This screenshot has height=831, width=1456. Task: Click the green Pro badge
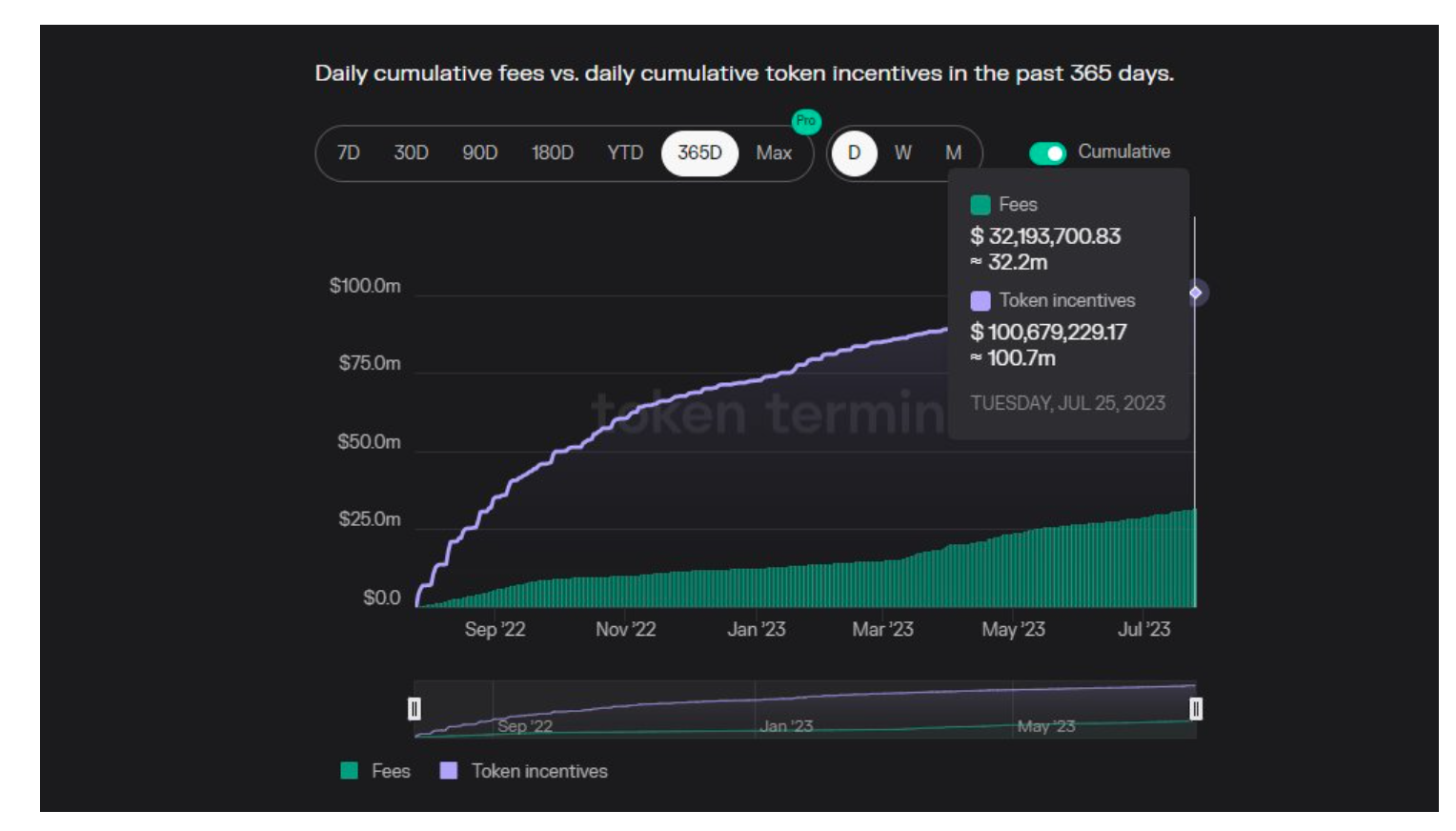[806, 121]
